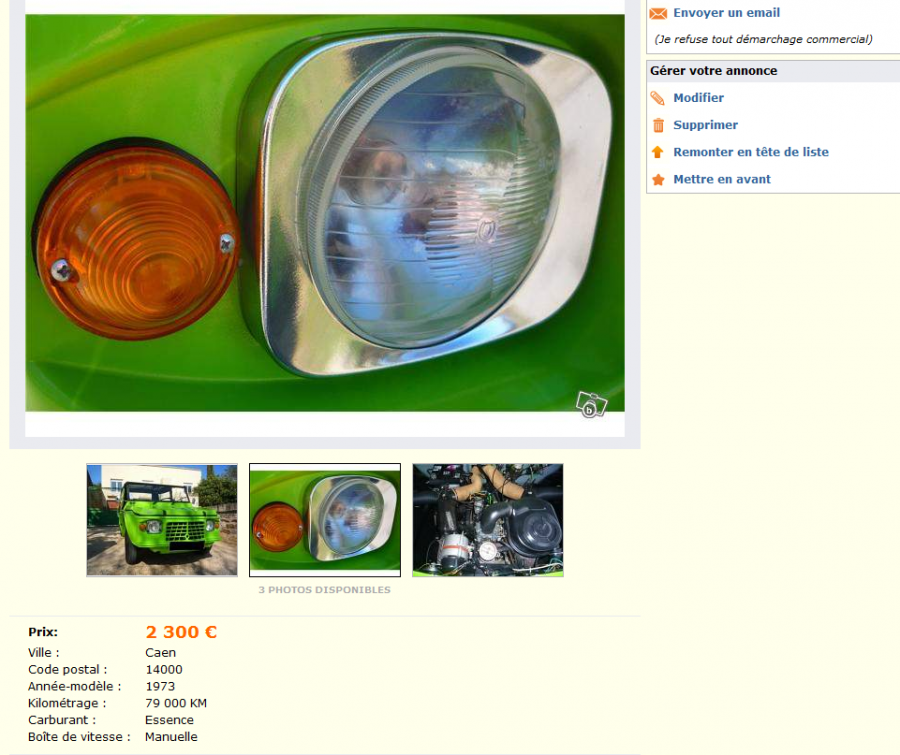
Task: Click the '3 PHOTOS DISPONIBLES' caption
Action: (324, 590)
